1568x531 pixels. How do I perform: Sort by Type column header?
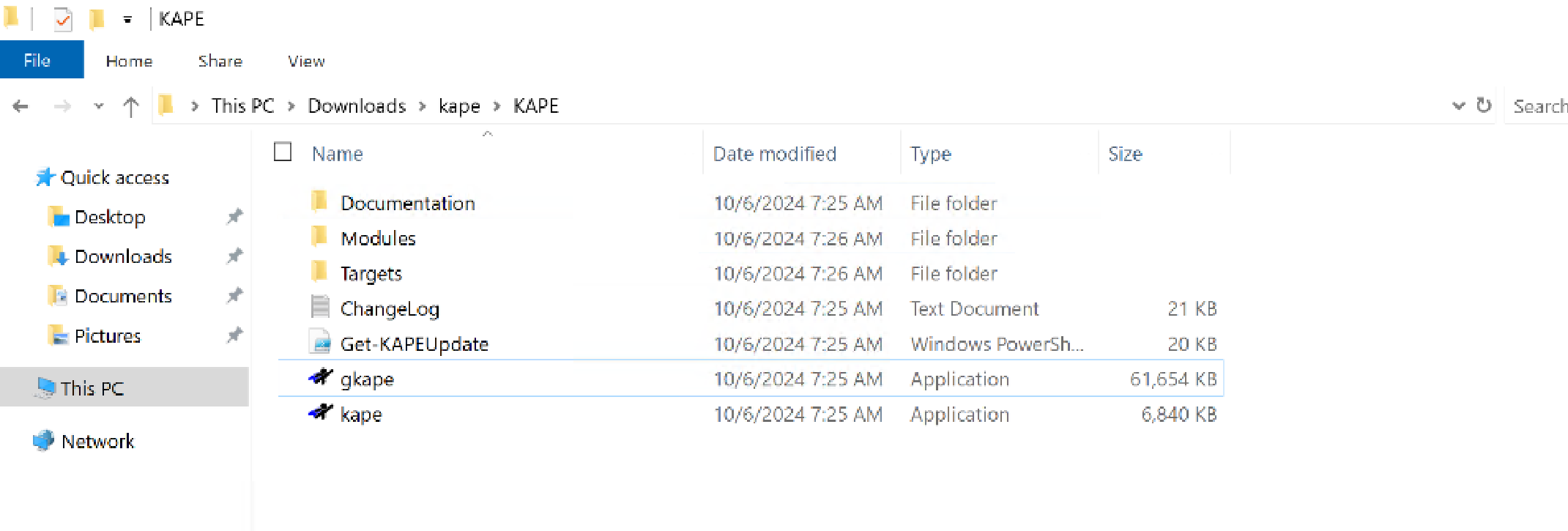pos(931,154)
